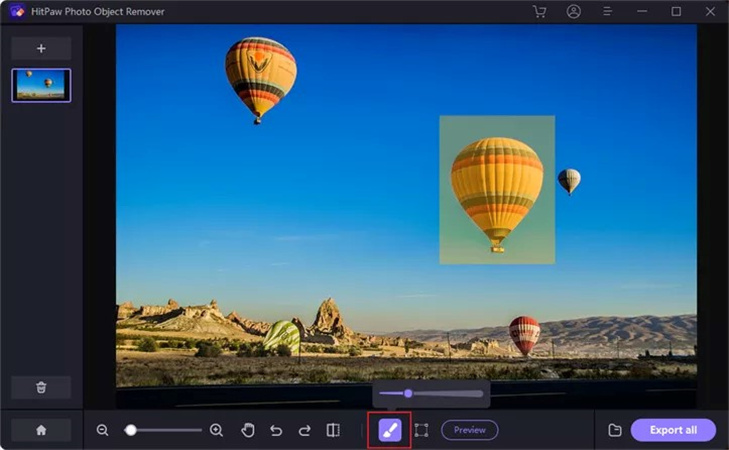Activate the hand pan tool
Screen dimensions: 729x450
[248, 430]
